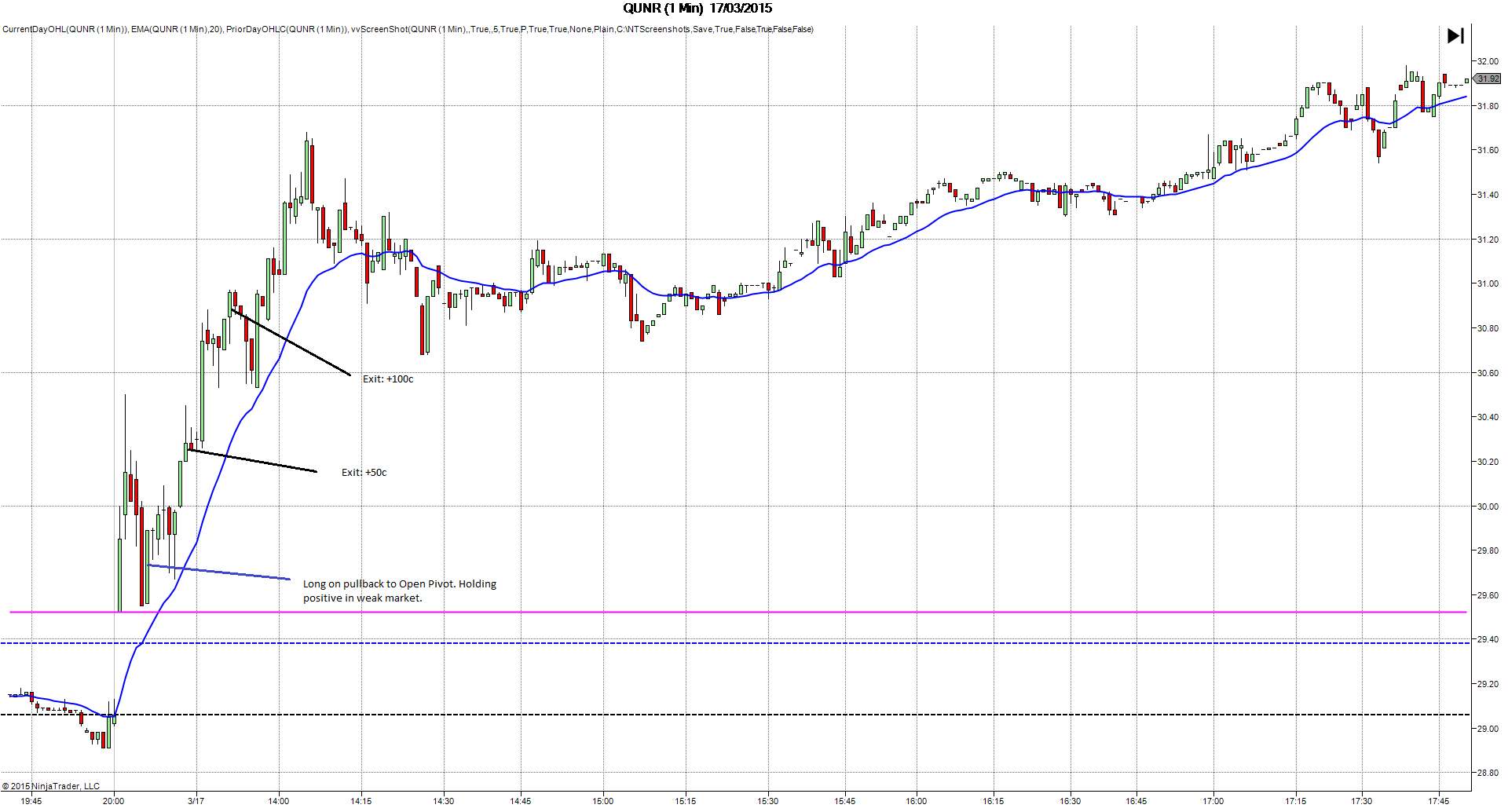Click the 31.00 price axis label

pos(1488,283)
